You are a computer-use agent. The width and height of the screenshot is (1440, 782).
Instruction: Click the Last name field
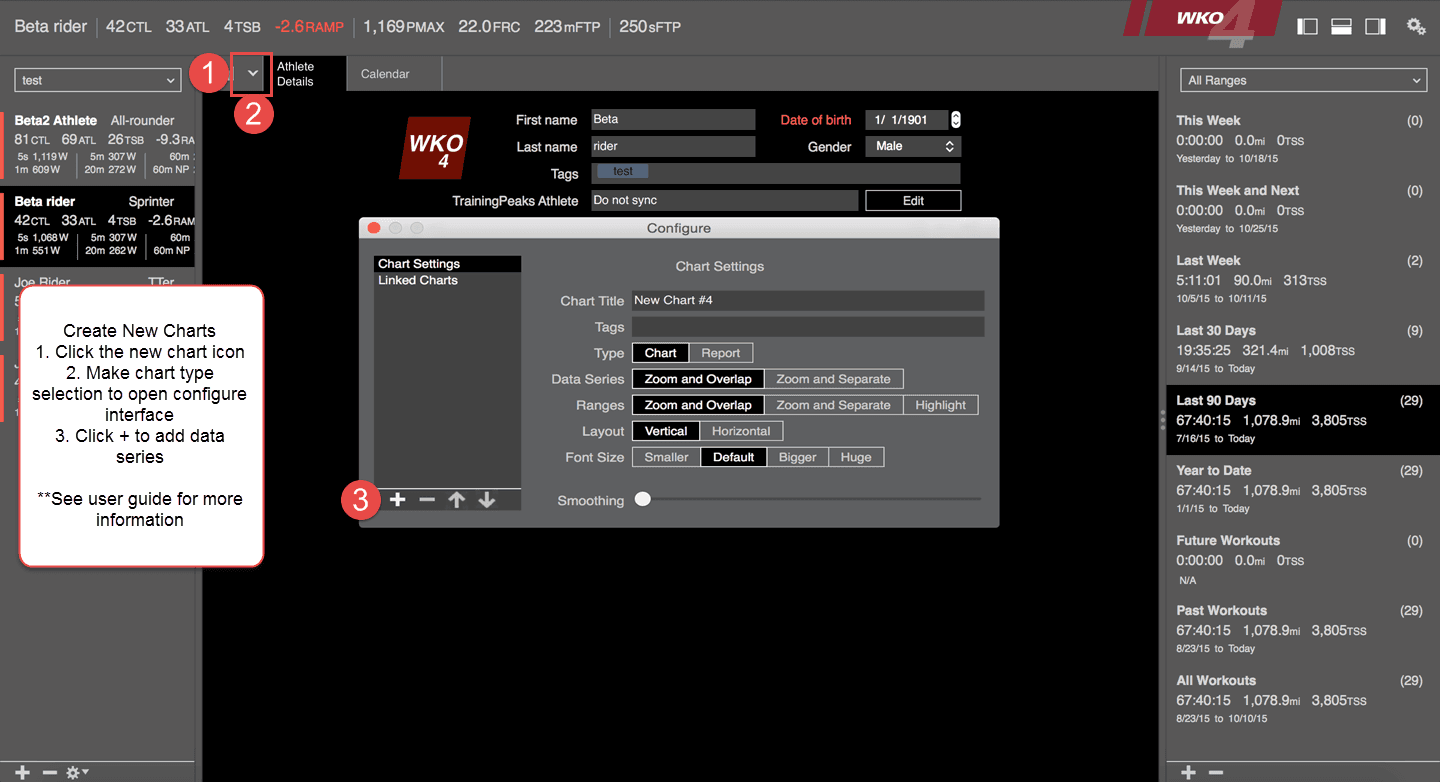click(x=673, y=146)
